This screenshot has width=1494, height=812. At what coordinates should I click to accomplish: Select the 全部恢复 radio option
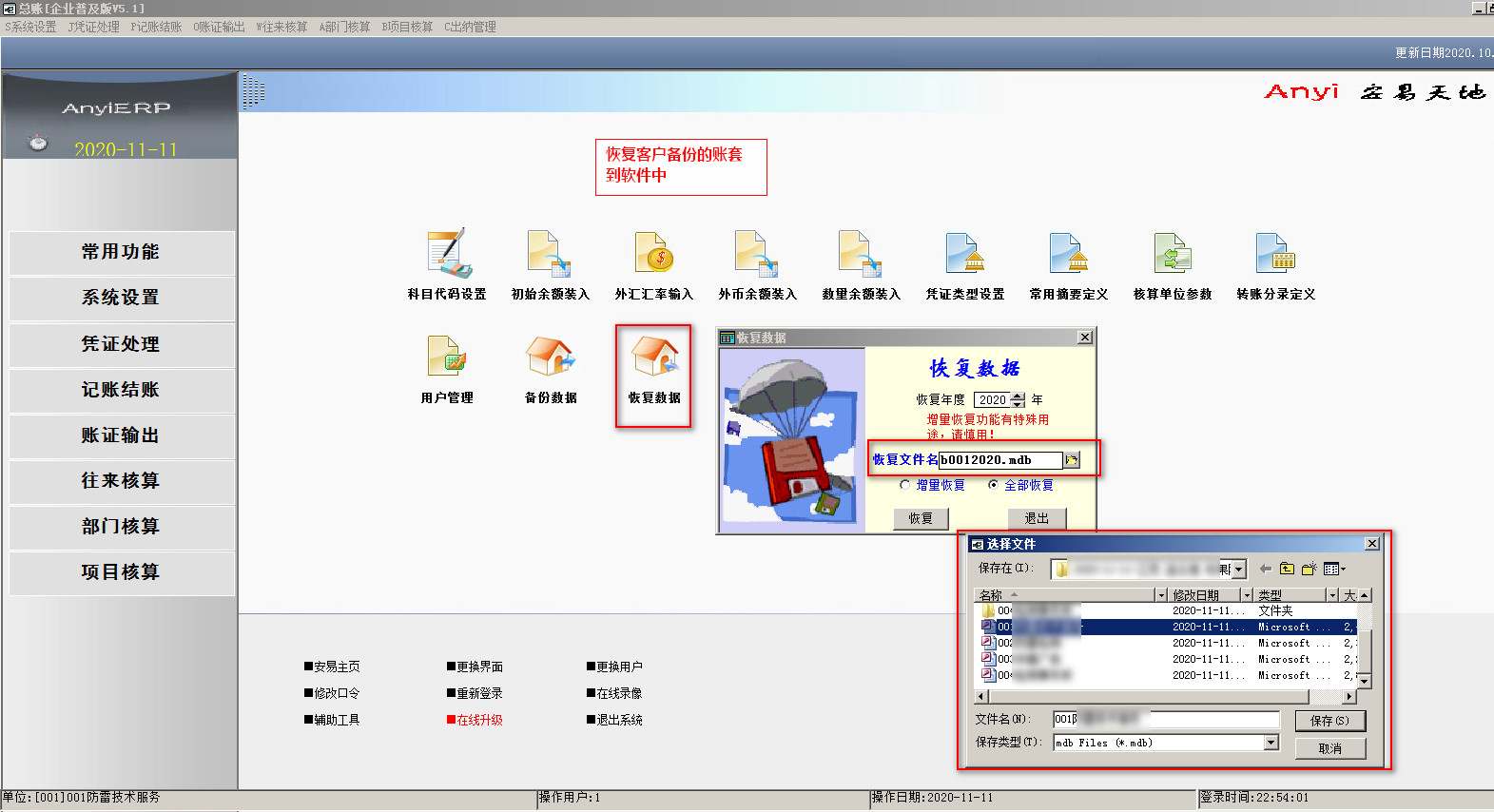coord(994,485)
